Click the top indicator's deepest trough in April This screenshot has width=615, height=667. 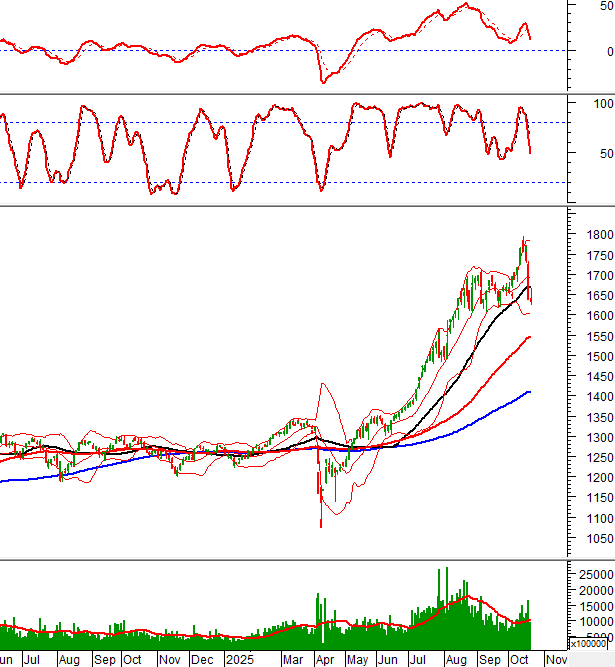[322, 81]
